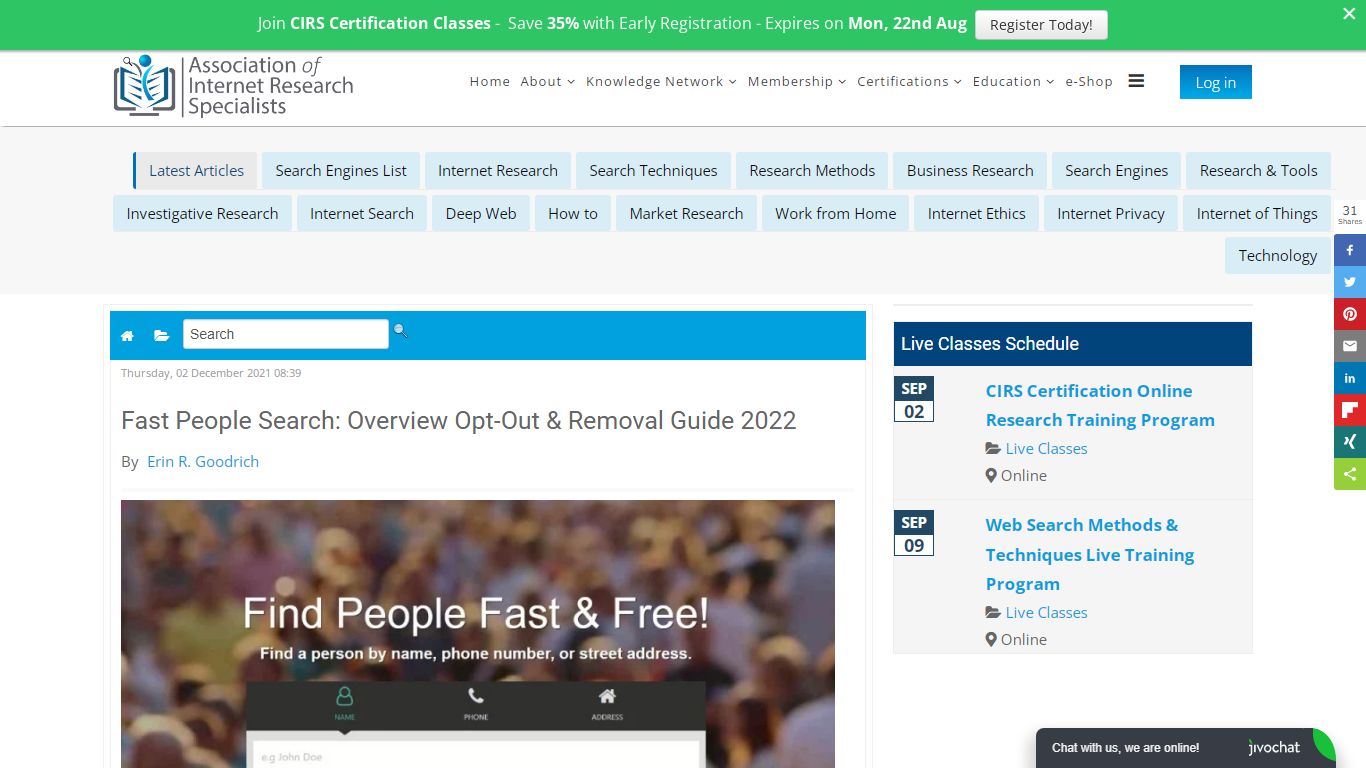Expand the About dropdown menu

tap(547, 81)
